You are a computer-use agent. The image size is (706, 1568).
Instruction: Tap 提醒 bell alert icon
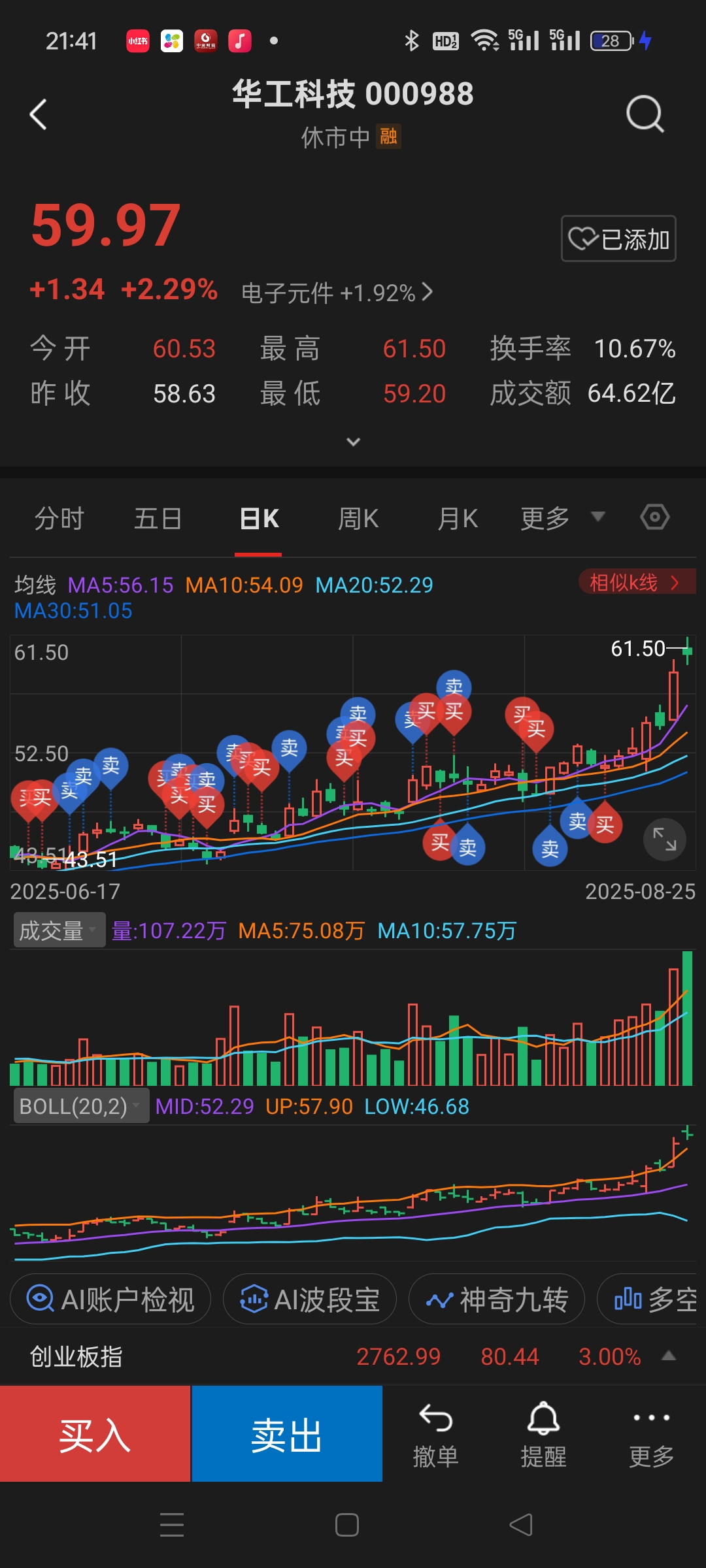(x=543, y=1435)
